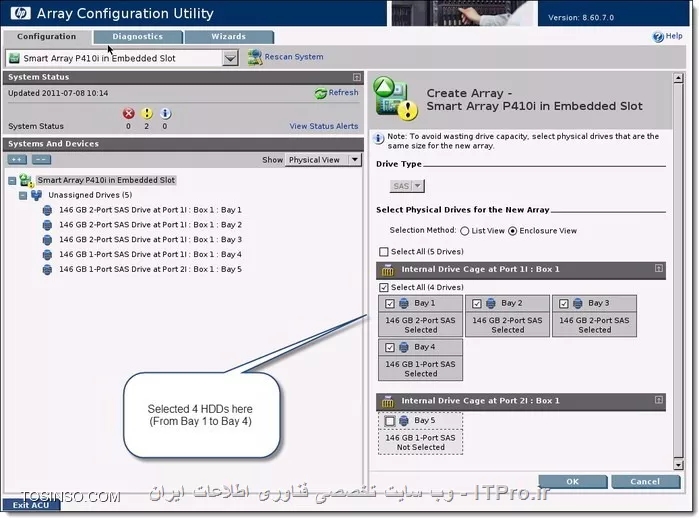The width and height of the screenshot is (699, 518).
Task: Click the Cancel button
Action: pos(645,481)
